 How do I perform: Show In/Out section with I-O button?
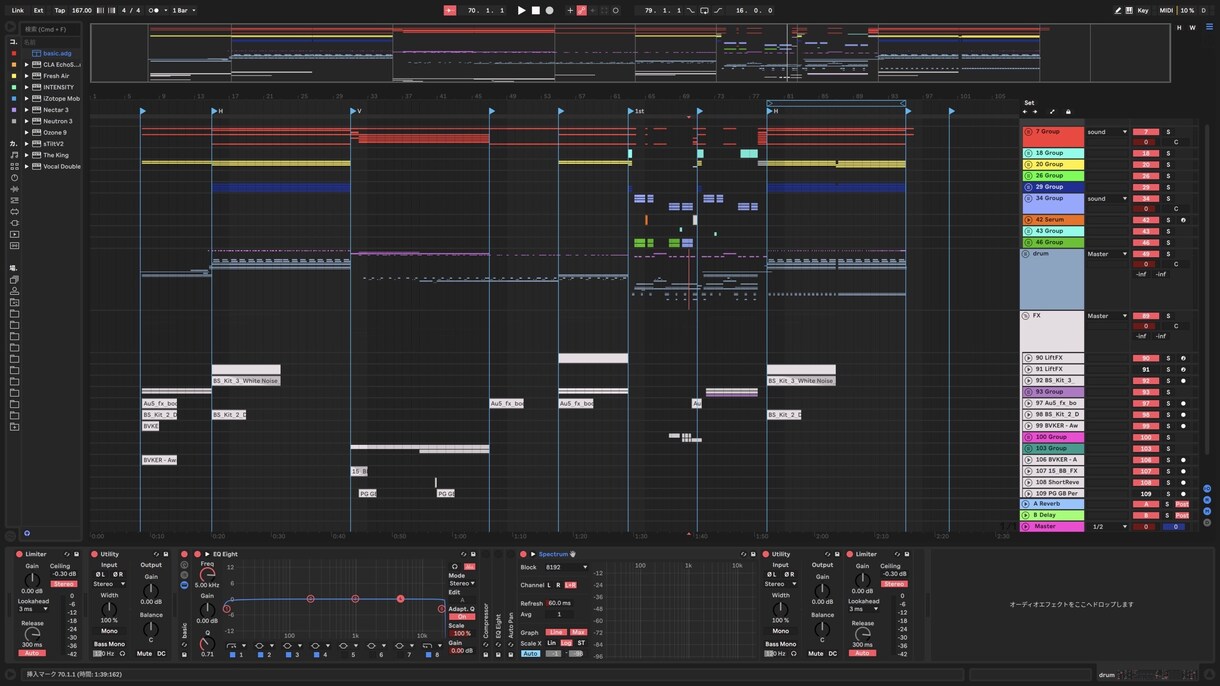(x=1208, y=487)
